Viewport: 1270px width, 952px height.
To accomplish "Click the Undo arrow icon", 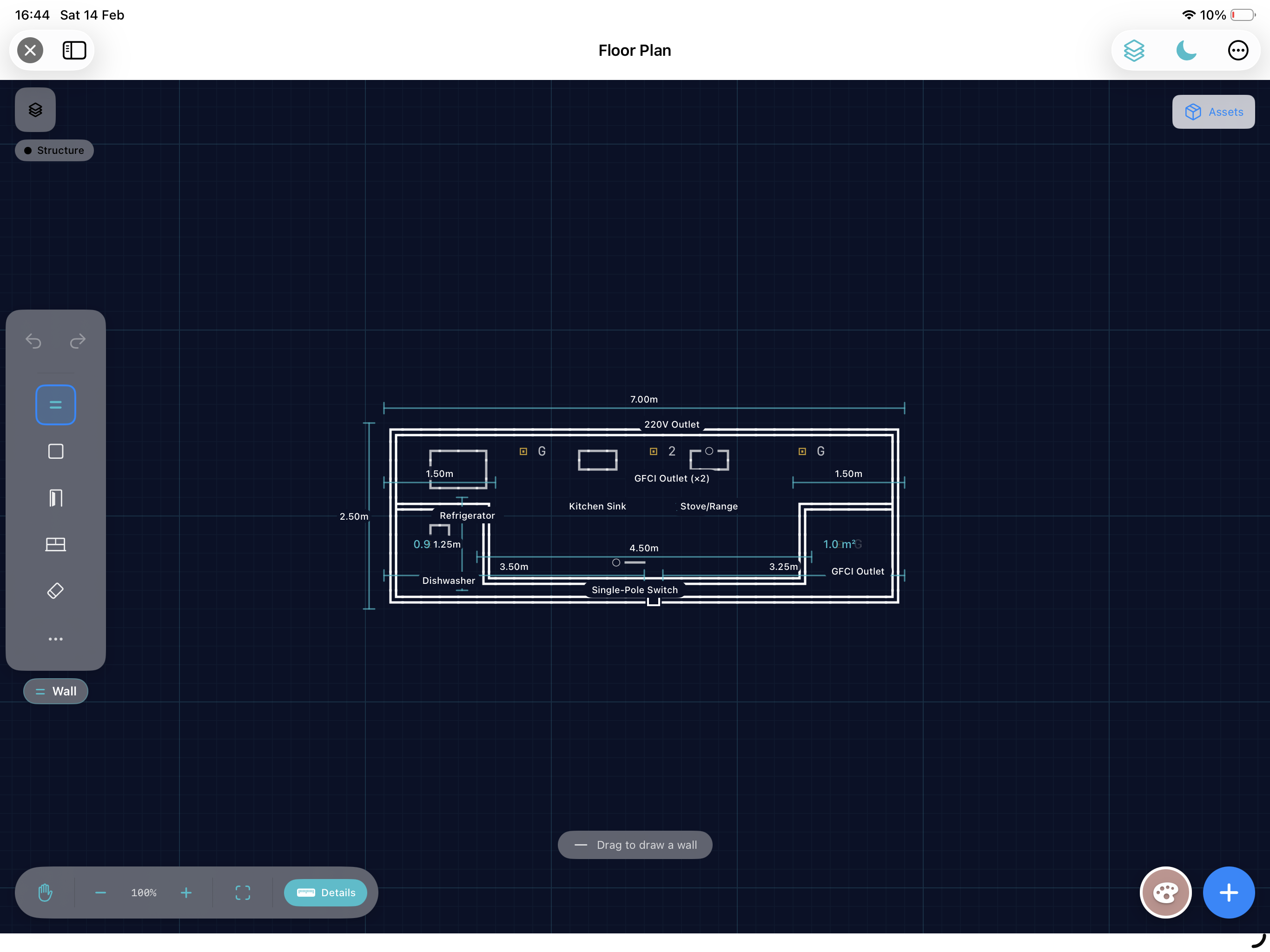I will tap(33, 341).
